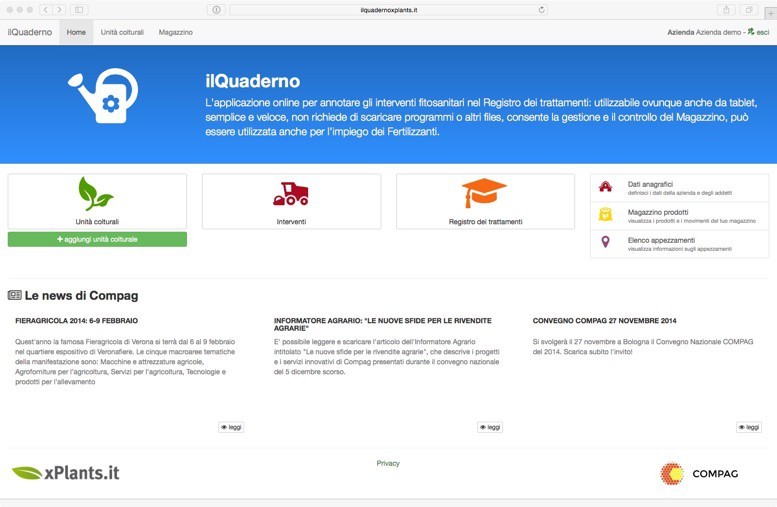Open the Privacy link in footer
Image resolution: width=777 pixels, height=507 pixels.
tap(388, 463)
